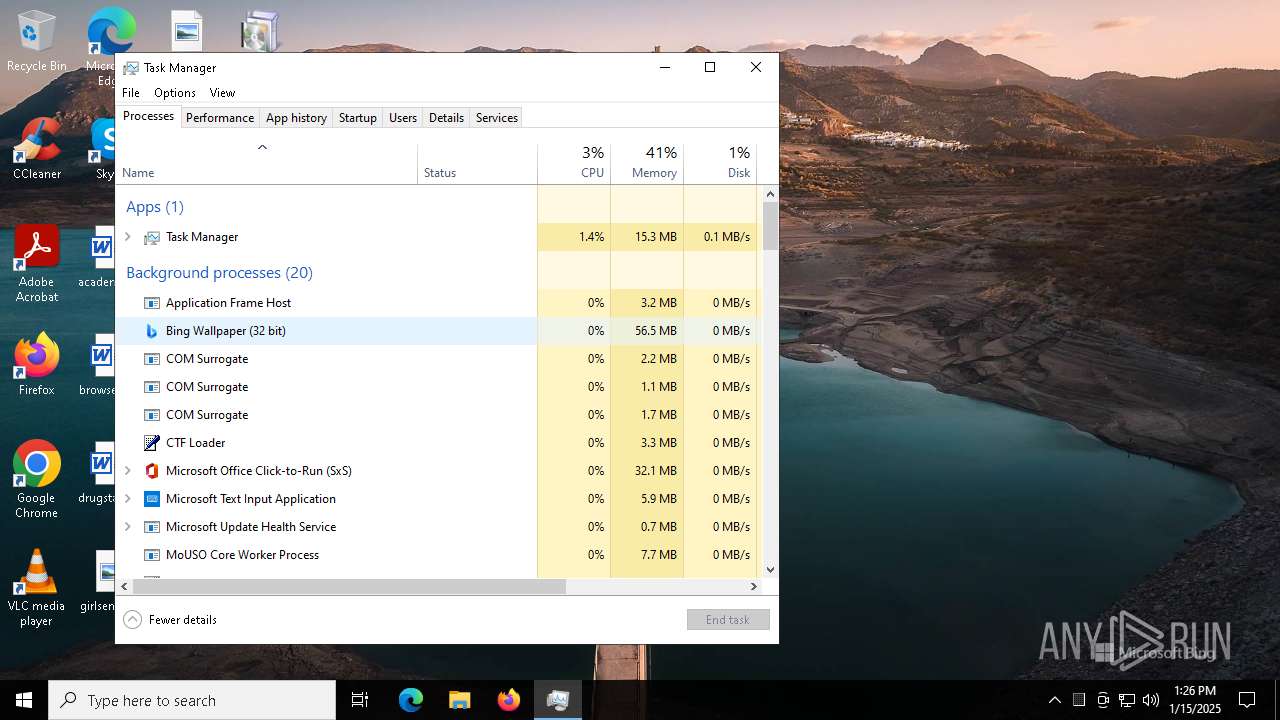Open the network icon in system tray
Screen dimensions: 1280x720
click(1127, 700)
